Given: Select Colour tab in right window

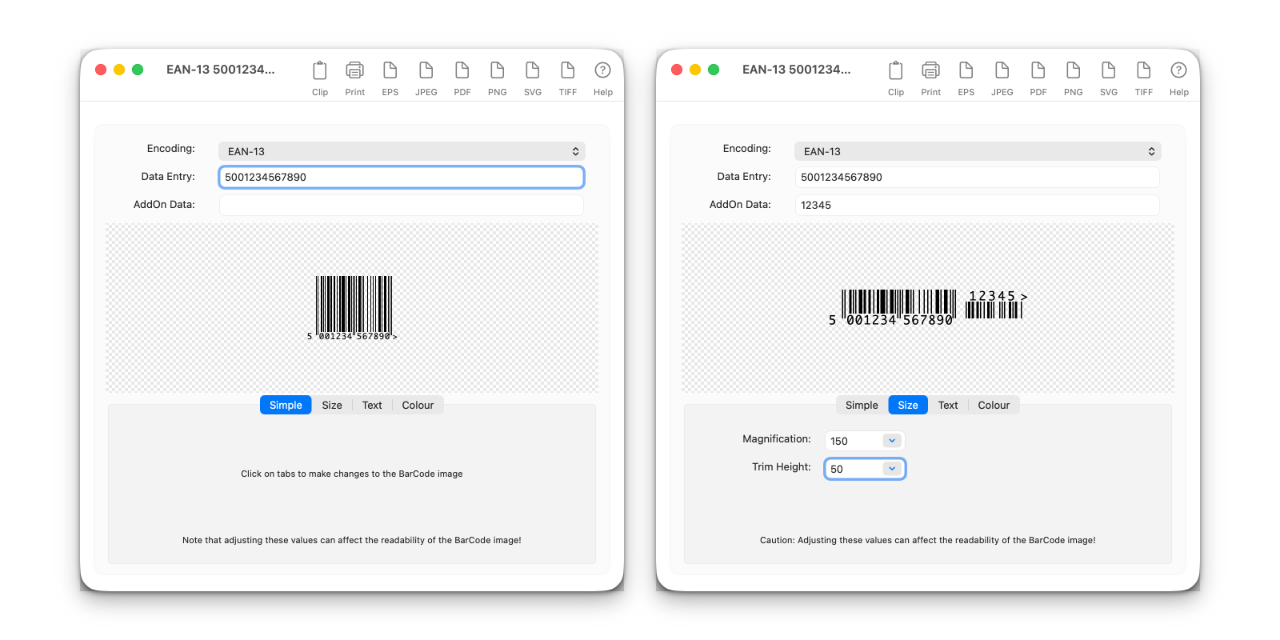Looking at the screenshot, I should [994, 405].
